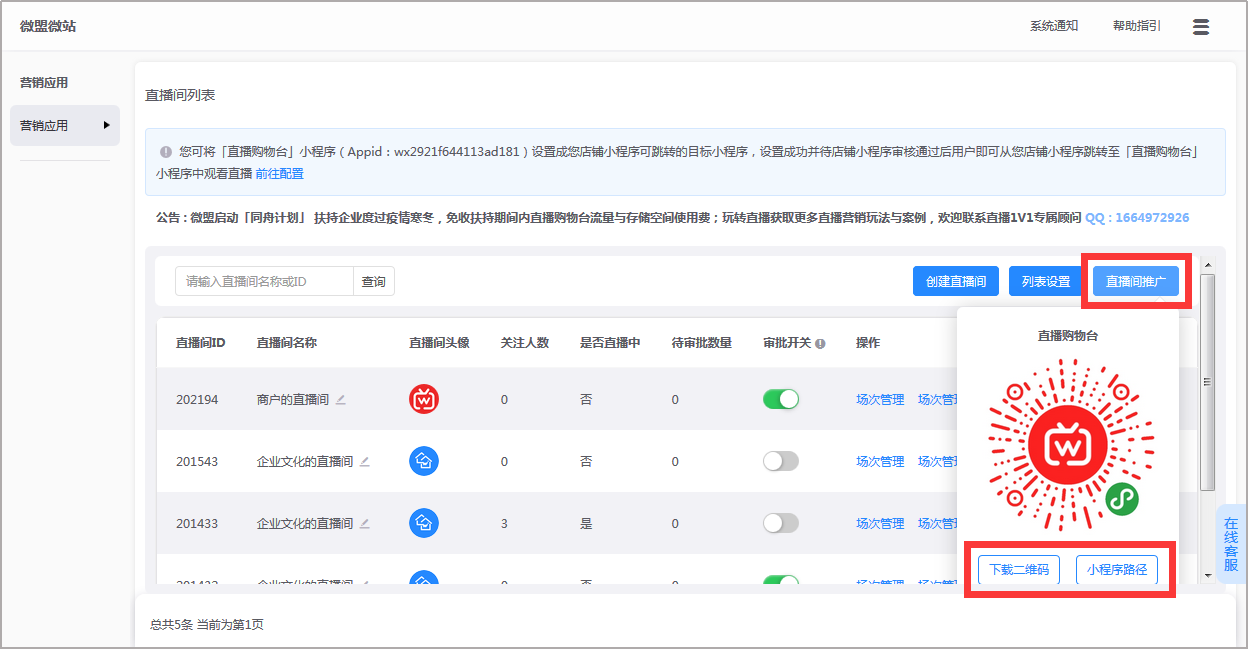Click the edit pencil beside 商户的直播间
This screenshot has height=649, width=1249.
tap(341, 400)
